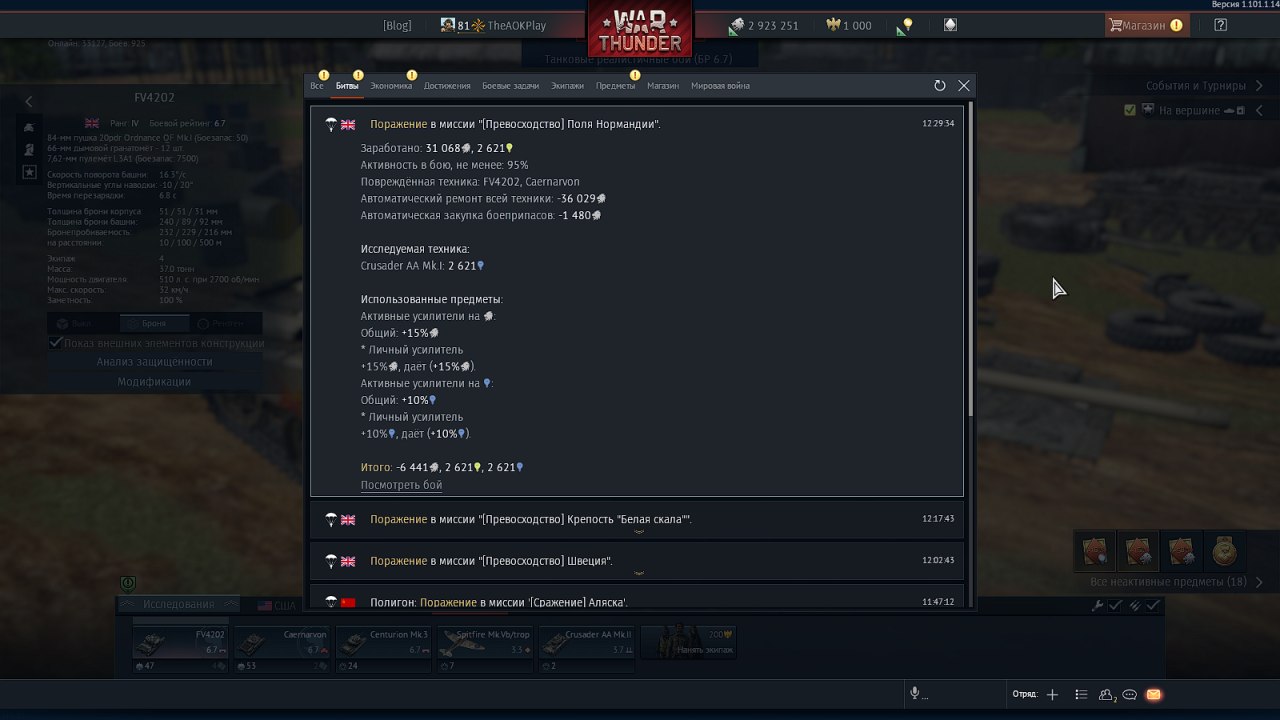Add a squad member with the plus icon
The image size is (1280, 720).
(x=1052, y=694)
